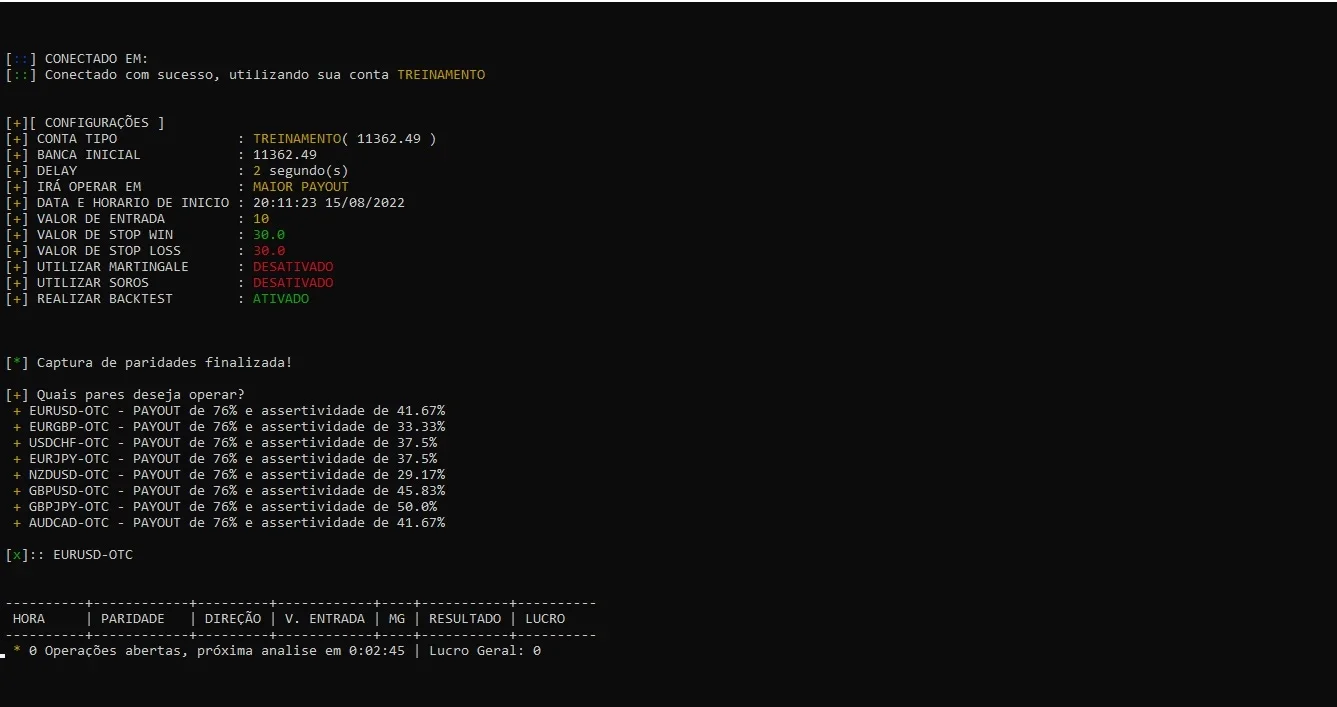Click the NZDUSD-OTC pair entry

229,475
